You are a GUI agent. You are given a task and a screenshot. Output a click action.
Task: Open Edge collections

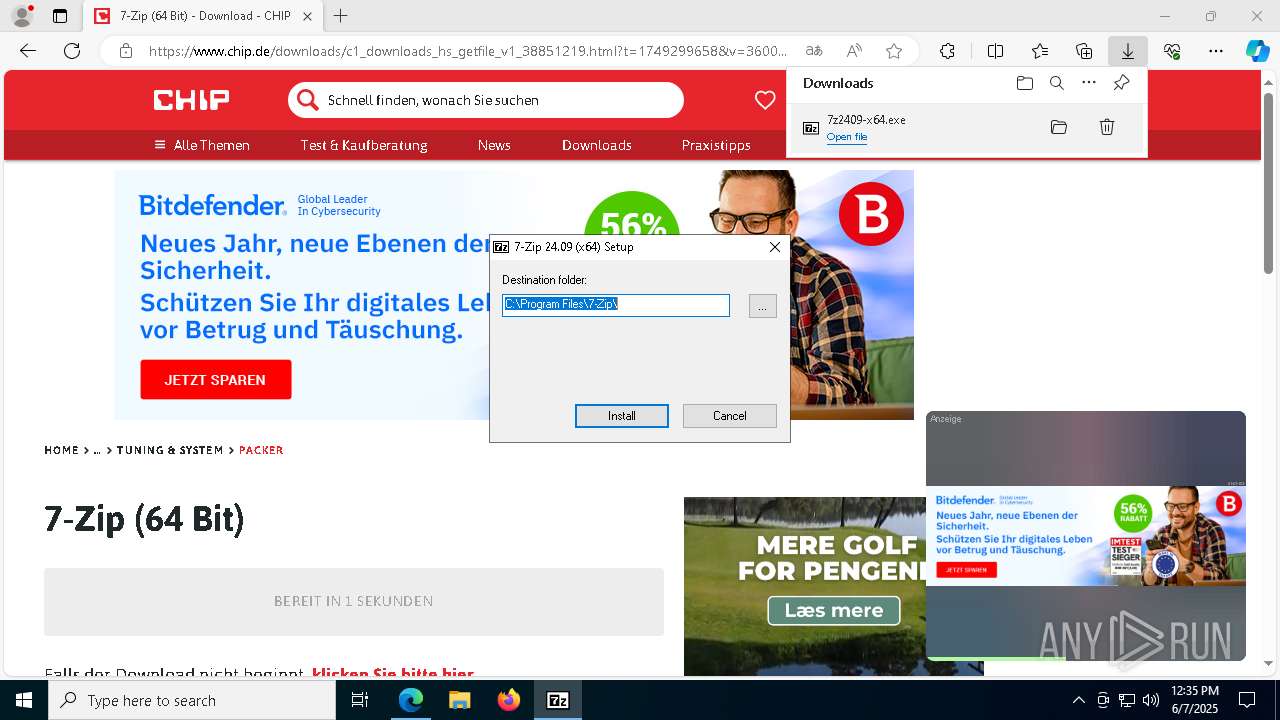click(x=1084, y=51)
